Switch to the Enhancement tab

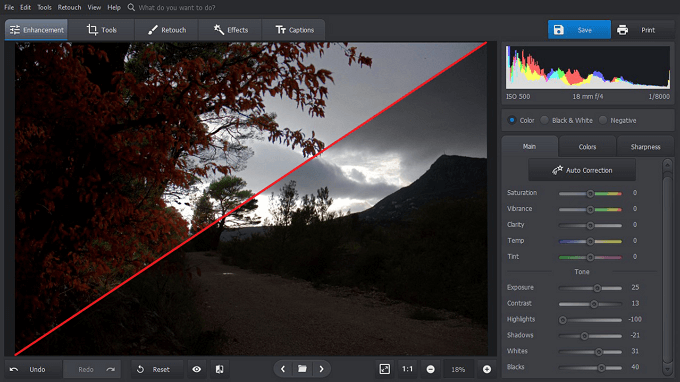pos(36,30)
